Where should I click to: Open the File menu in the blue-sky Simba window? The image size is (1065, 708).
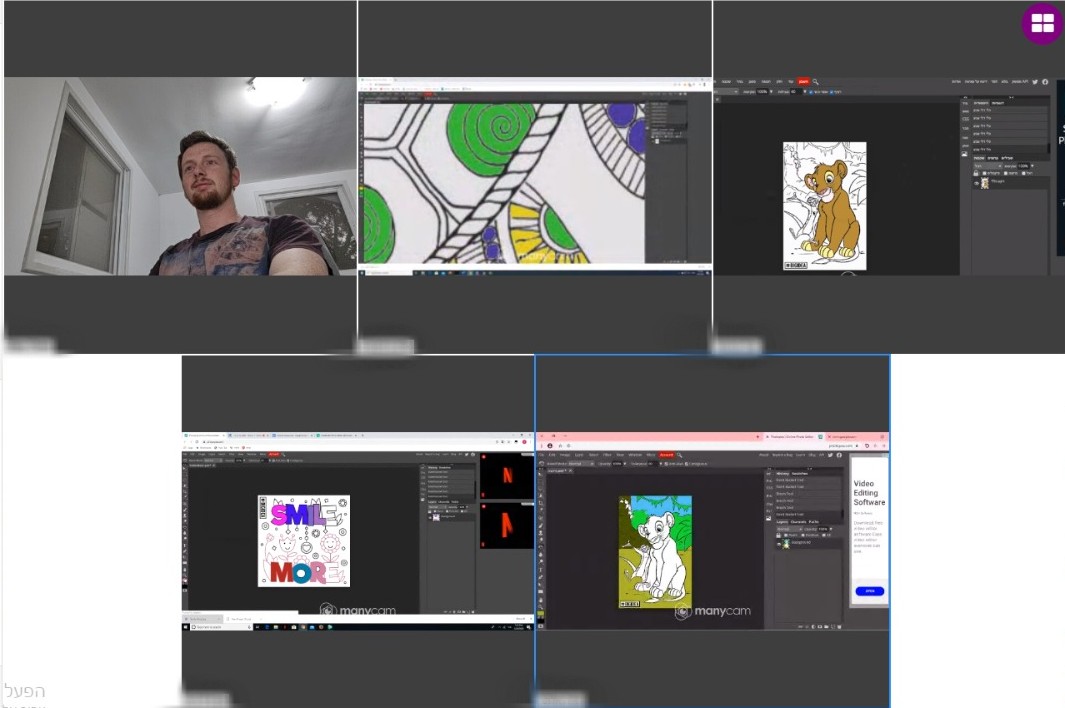click(551, 455)
